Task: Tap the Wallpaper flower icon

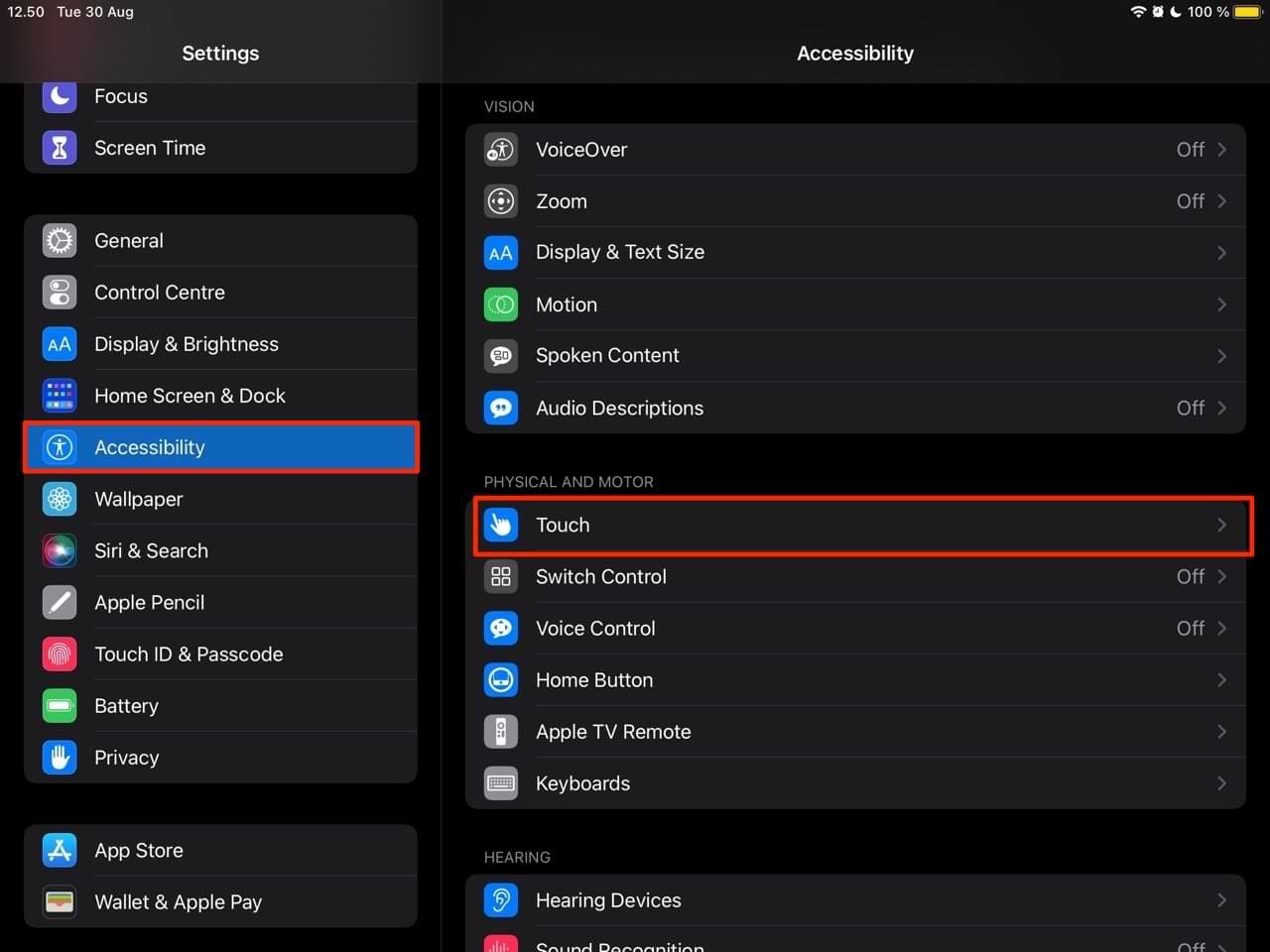Action: 60,499
